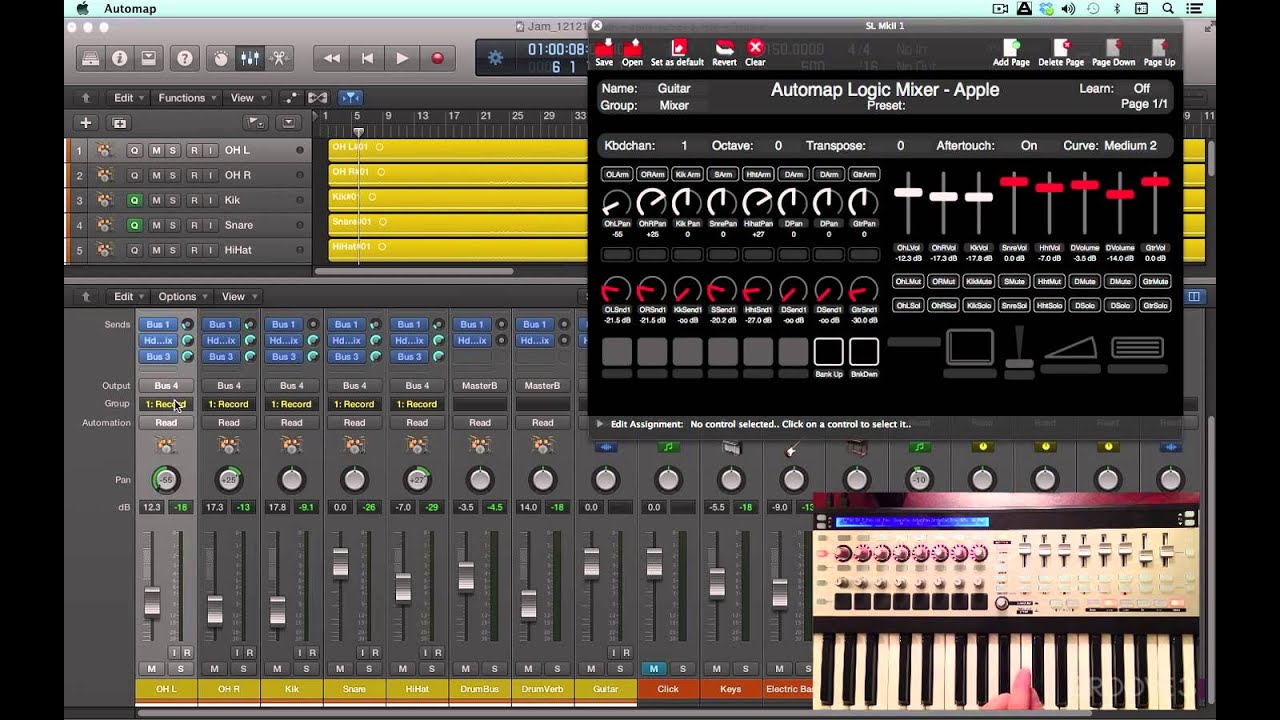The width and height of the screenshot is (1280, 720).
Task: Open mixer Options dropdown
Action: 182,296
